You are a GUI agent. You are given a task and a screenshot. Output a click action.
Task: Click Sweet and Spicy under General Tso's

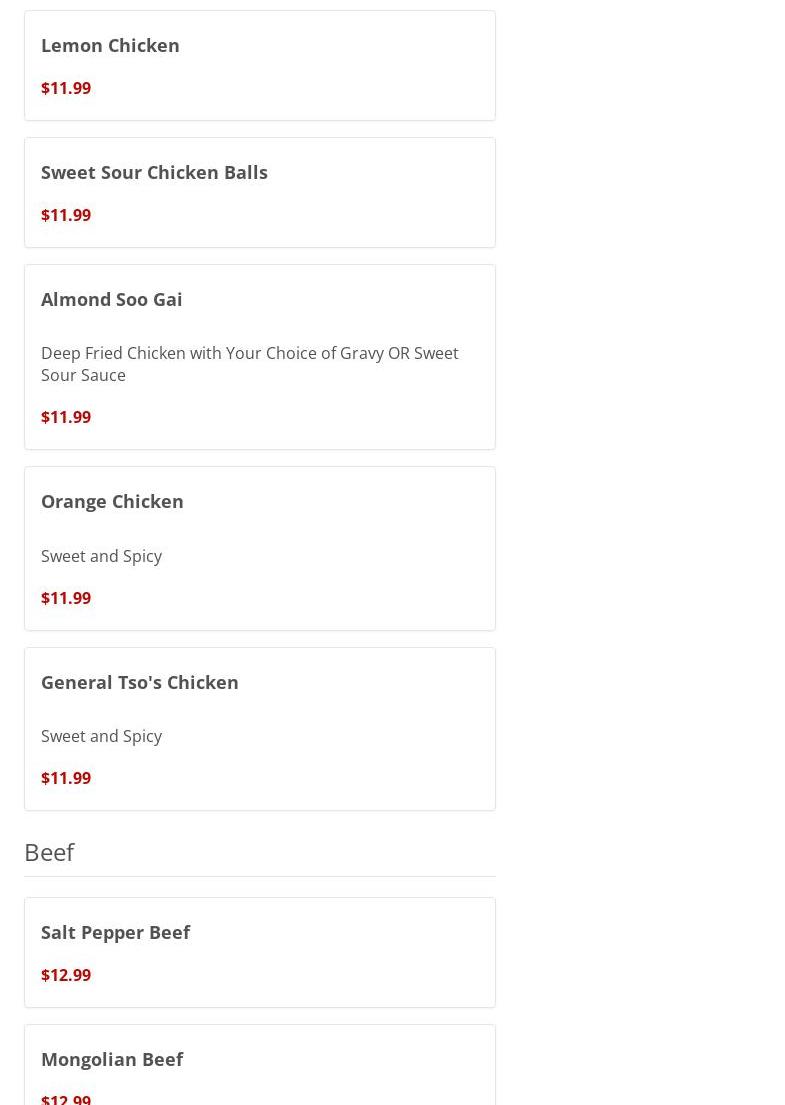[x=101, y=736]
